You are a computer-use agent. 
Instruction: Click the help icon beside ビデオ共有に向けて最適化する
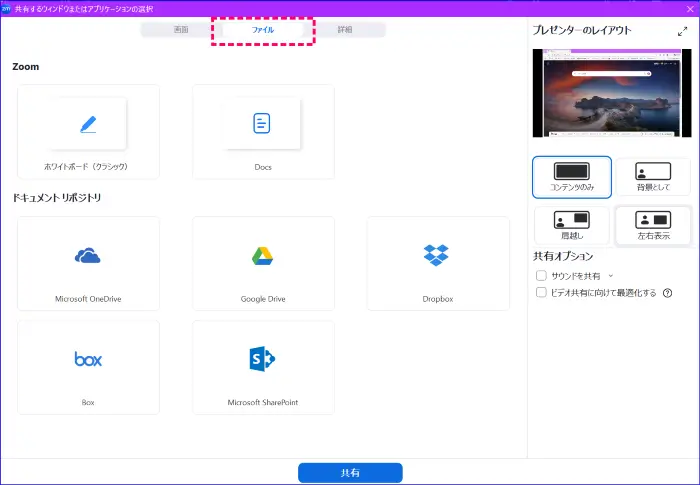click(x=667, y=293)
